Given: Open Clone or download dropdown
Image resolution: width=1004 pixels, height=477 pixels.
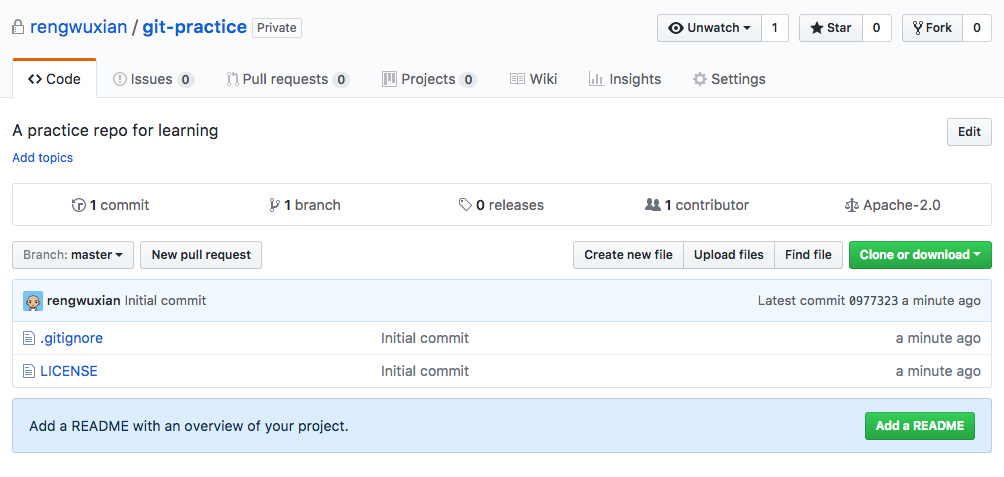Looking at the screenshot, I should pos(920,255).
